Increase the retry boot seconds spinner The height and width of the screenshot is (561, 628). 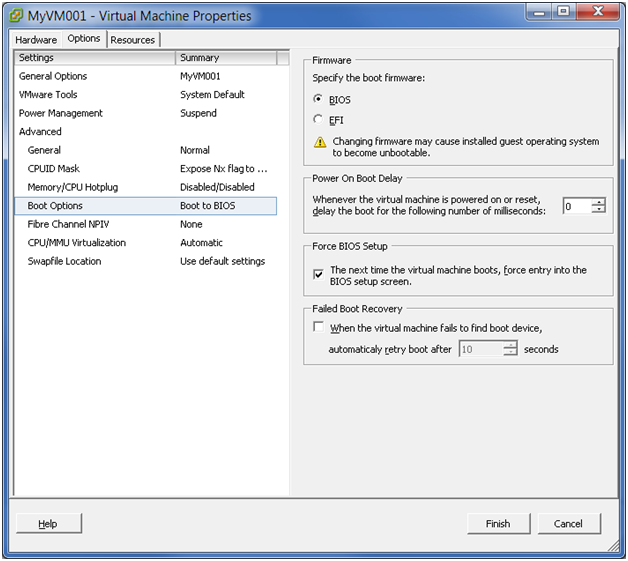pyautogui.click(x=511, y=345)
